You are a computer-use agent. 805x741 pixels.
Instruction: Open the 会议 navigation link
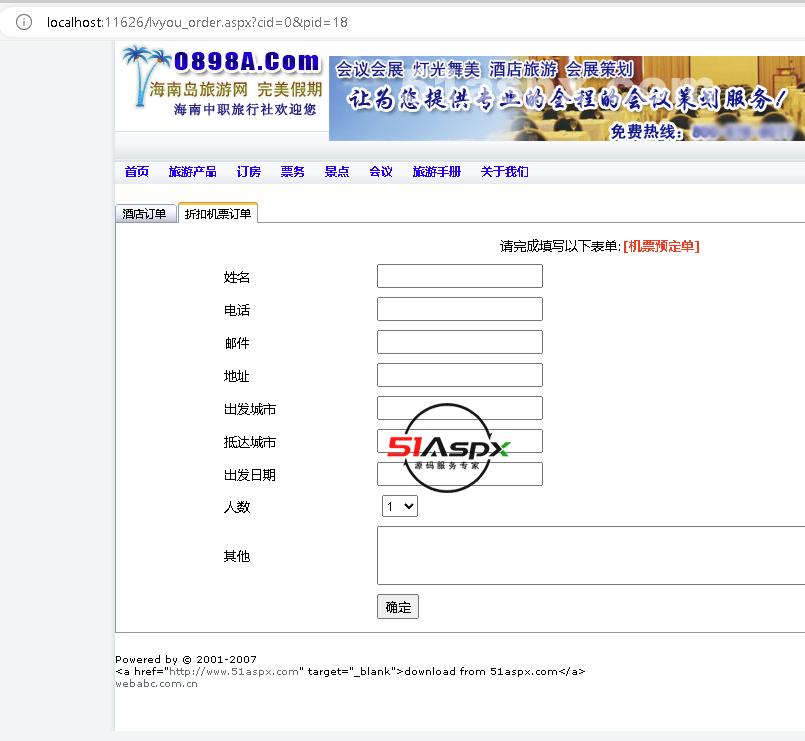(x=381, y=172)
